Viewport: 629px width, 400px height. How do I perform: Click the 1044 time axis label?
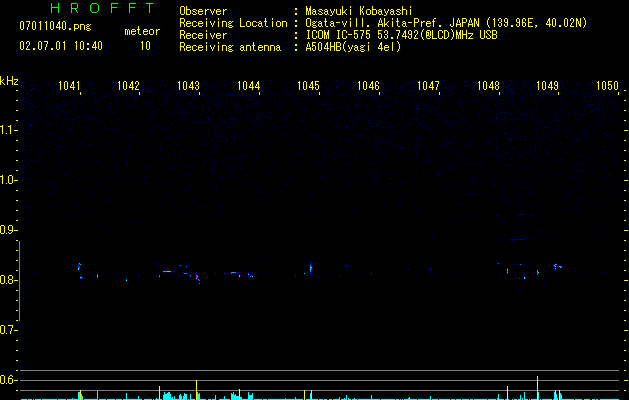(x=248, y=86)
